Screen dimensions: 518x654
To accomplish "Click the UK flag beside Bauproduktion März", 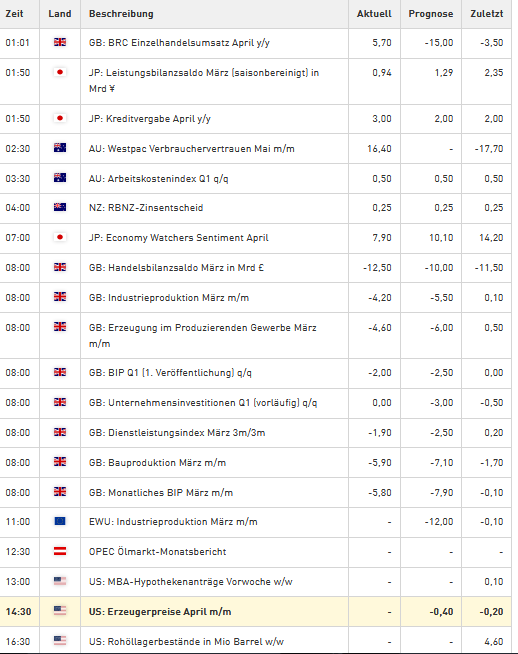I will [60, 461].
